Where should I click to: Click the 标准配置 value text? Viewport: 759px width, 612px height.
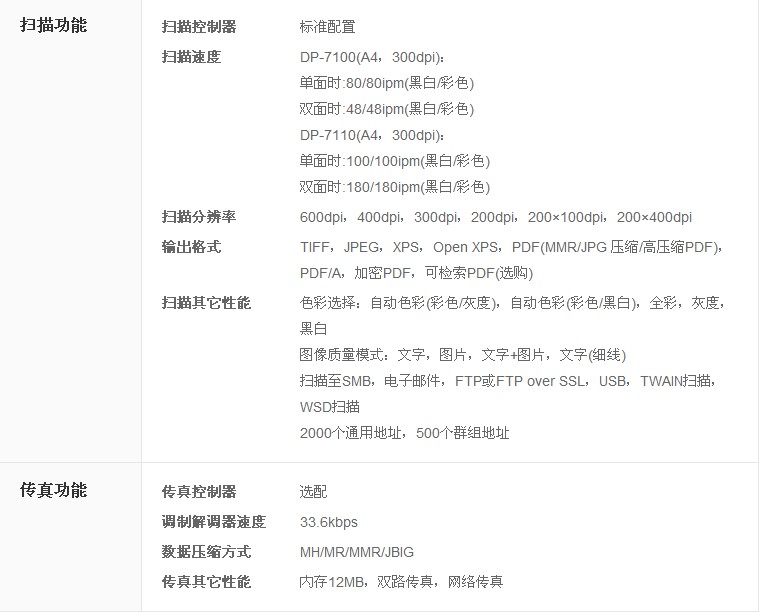[x=327, y=27]
